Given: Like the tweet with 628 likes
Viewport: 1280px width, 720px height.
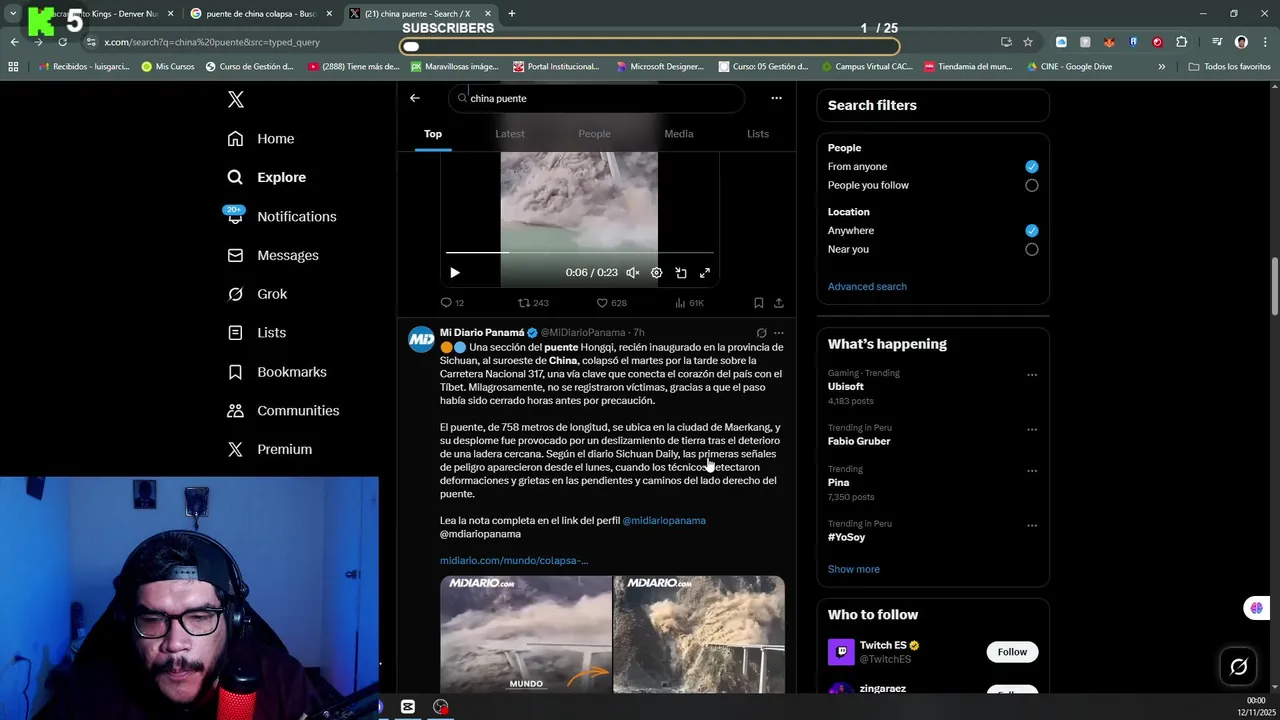Looking at the screenshot, I should click(x=611, y=303).
